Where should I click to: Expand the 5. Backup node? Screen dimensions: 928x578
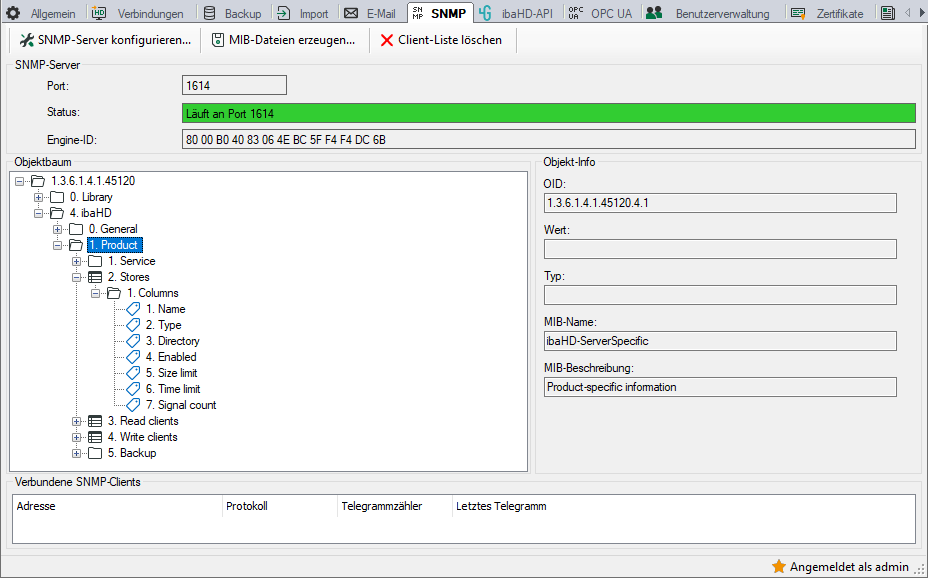(x=76, y=453)
